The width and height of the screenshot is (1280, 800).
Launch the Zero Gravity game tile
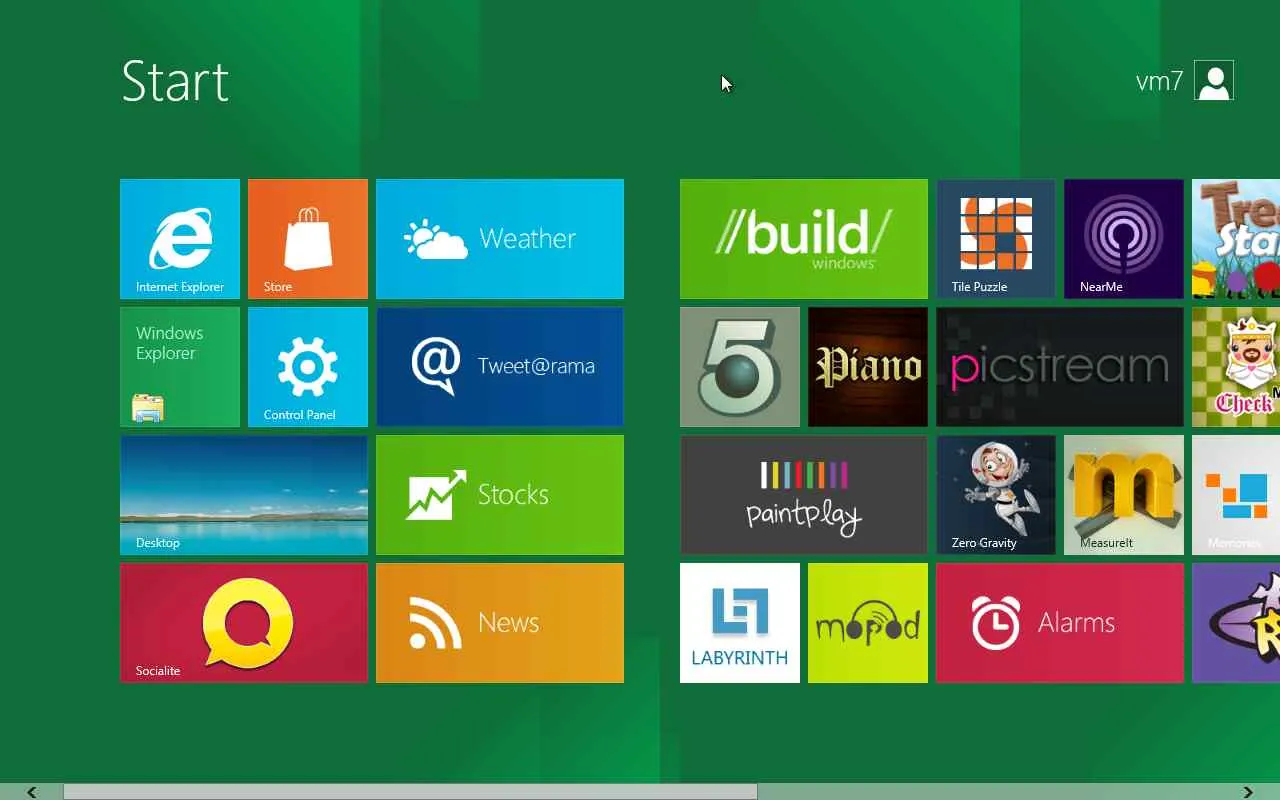(996, 495)
